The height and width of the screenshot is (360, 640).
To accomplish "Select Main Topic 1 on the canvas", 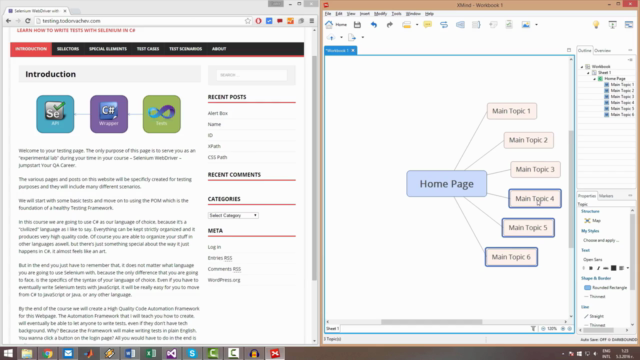I will click(x=511, y=111).
